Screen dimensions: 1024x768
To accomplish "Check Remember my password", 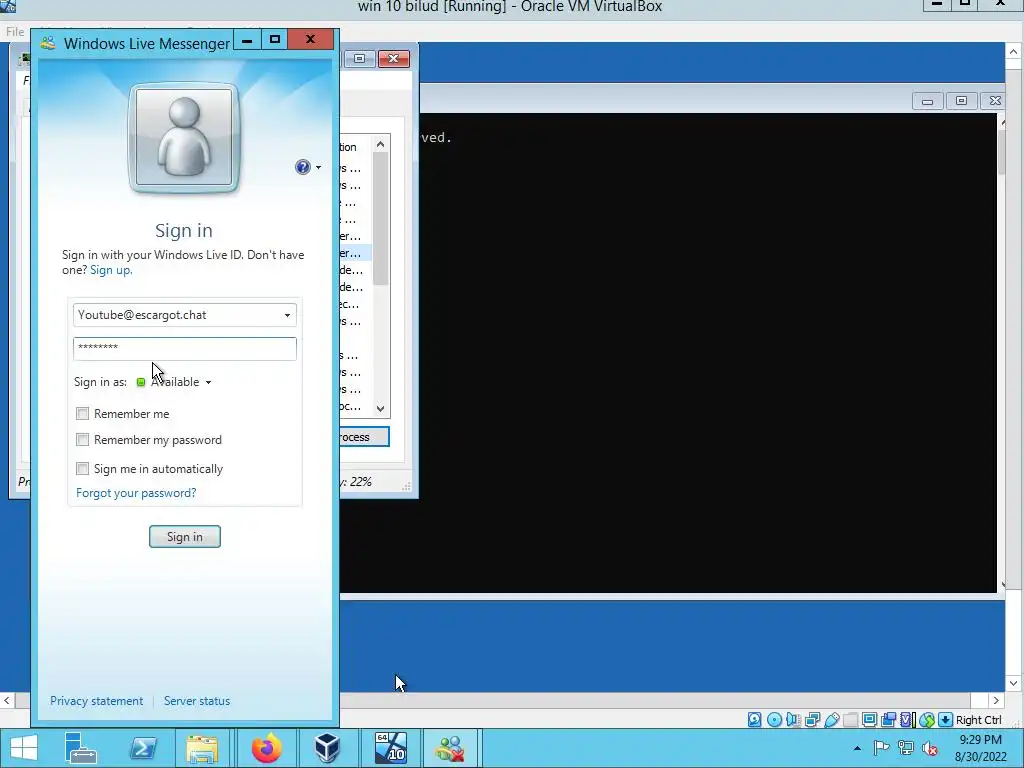I will 82,440.
